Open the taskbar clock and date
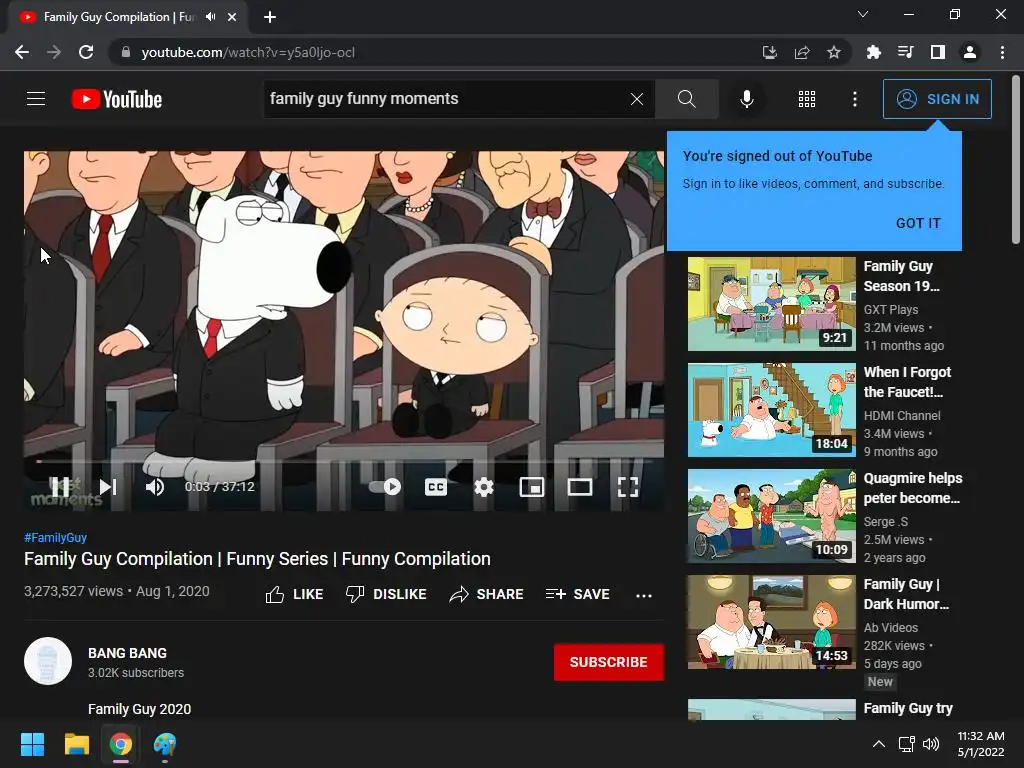This screenshot has width=1024, height=768. click(980, 744)
